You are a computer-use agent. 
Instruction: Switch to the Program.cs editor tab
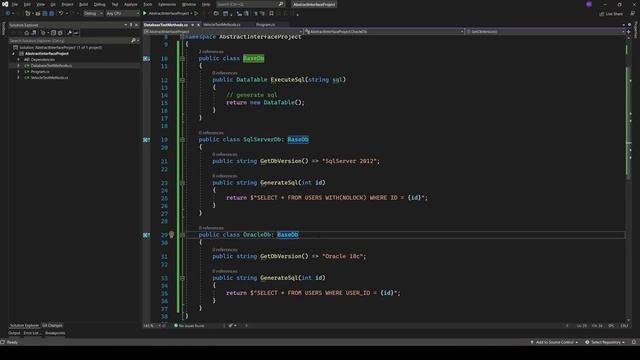tap(265, 25)
